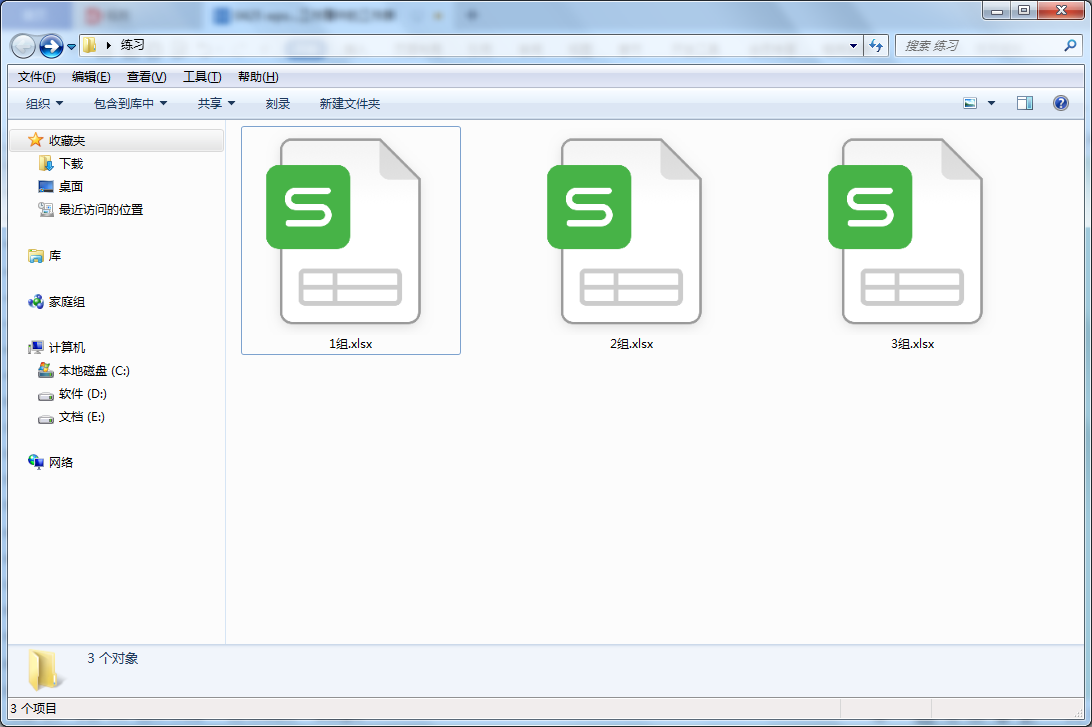Open 下载 in the navigation pane
The height and width of the screenshot is (727, 1092).
(71, 164)
